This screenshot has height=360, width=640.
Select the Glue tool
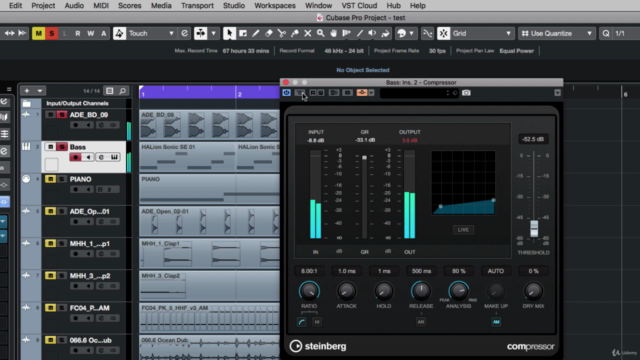tap(295, 33)
